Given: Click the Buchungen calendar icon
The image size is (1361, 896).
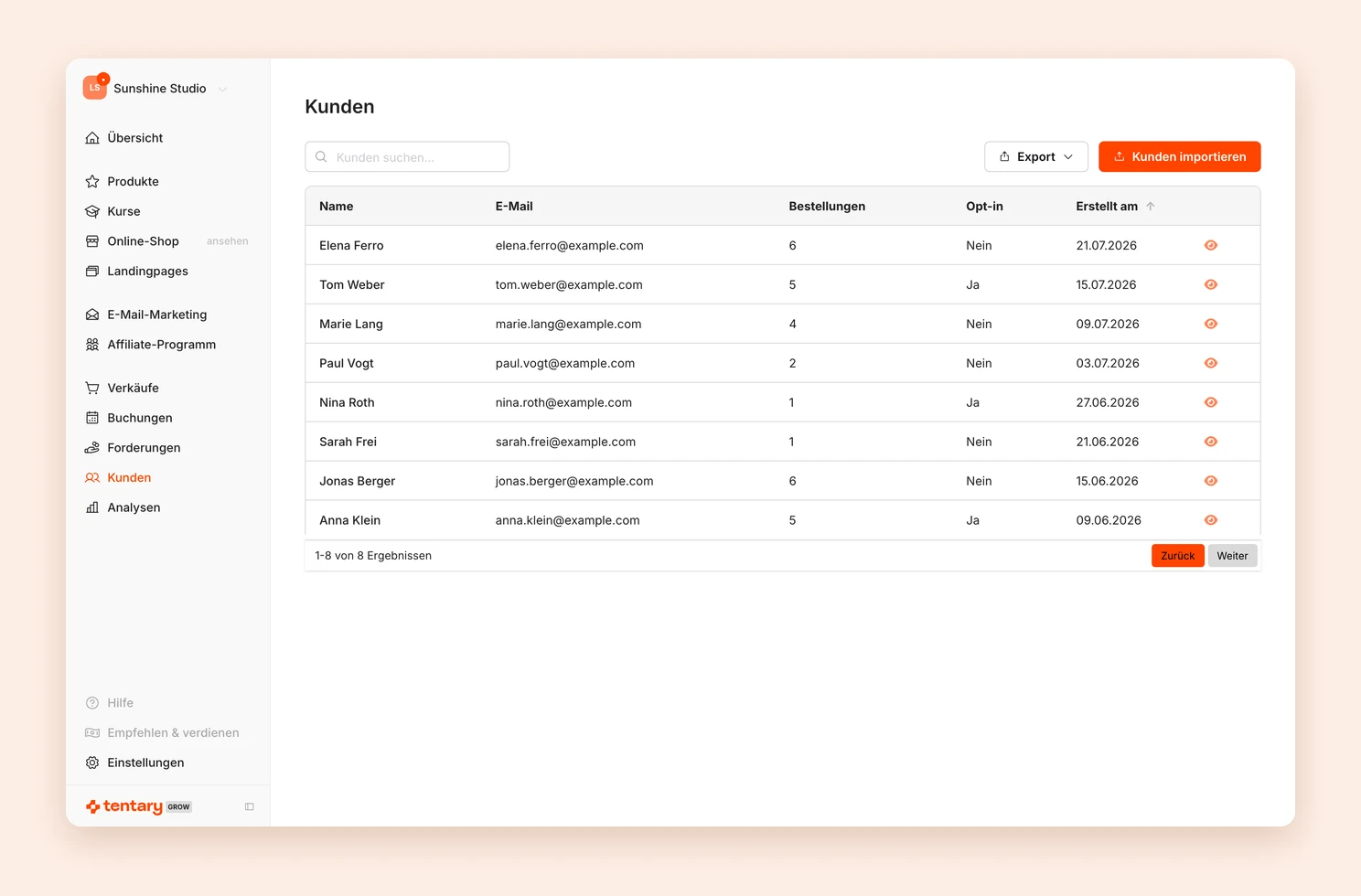Looking at the screenshot, I should pos(92,418).
